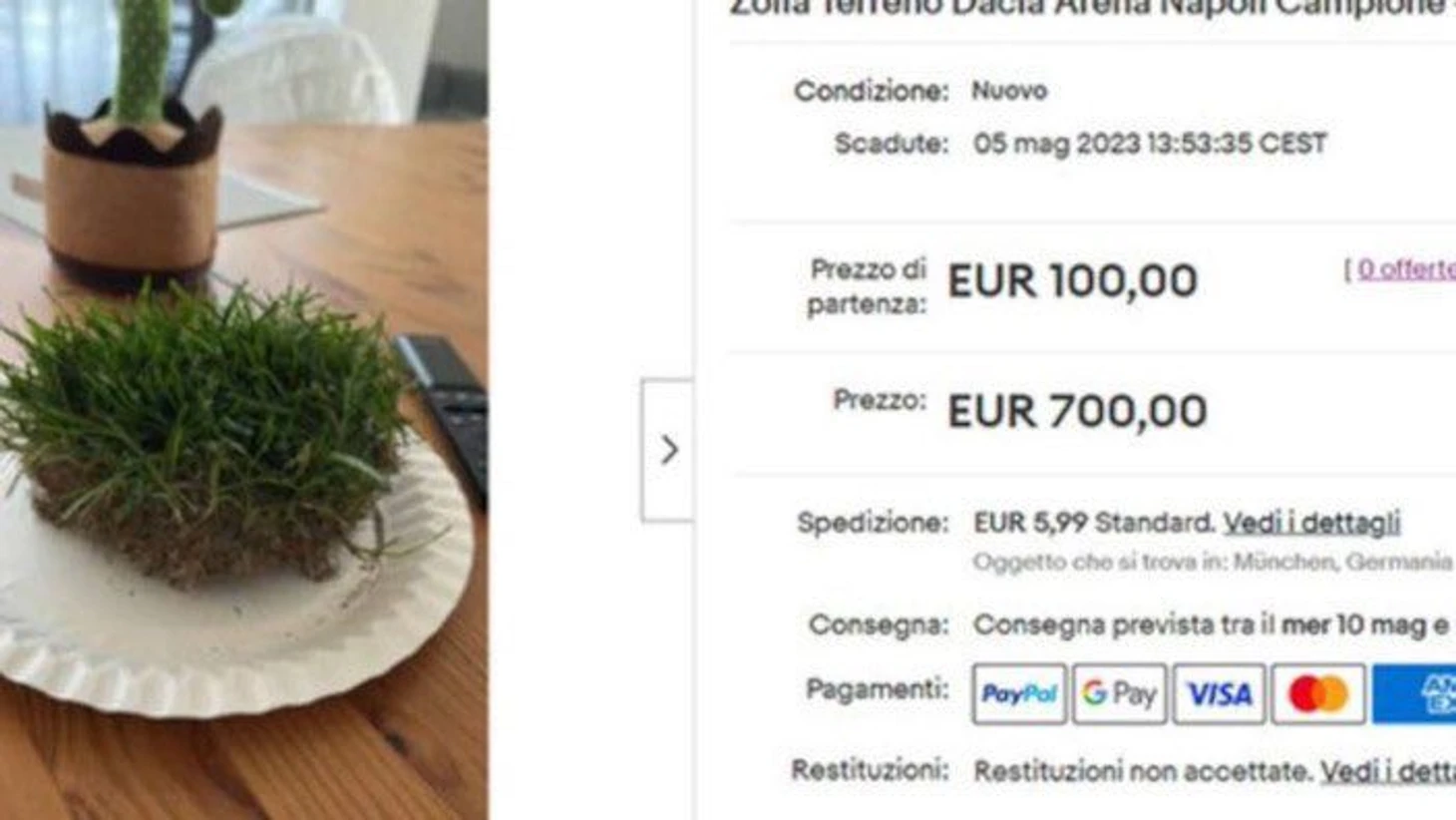This screenshot has width=1456, height=820.
Task: Click the EUR 100,00 starting price
Action: pos(1072,281)
